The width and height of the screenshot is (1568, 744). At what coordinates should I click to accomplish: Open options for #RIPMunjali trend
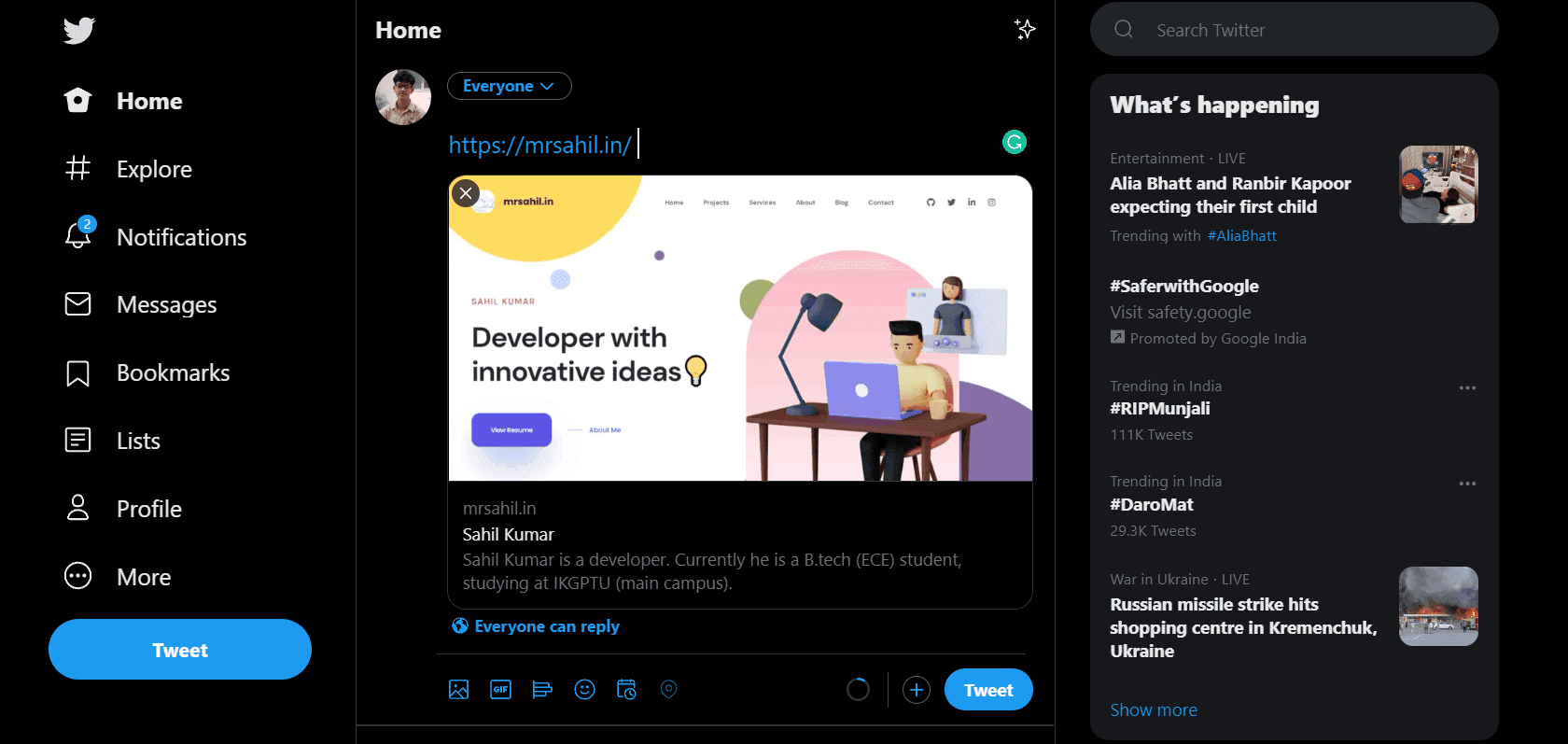pyautogui.click(x=1467, y=387)
